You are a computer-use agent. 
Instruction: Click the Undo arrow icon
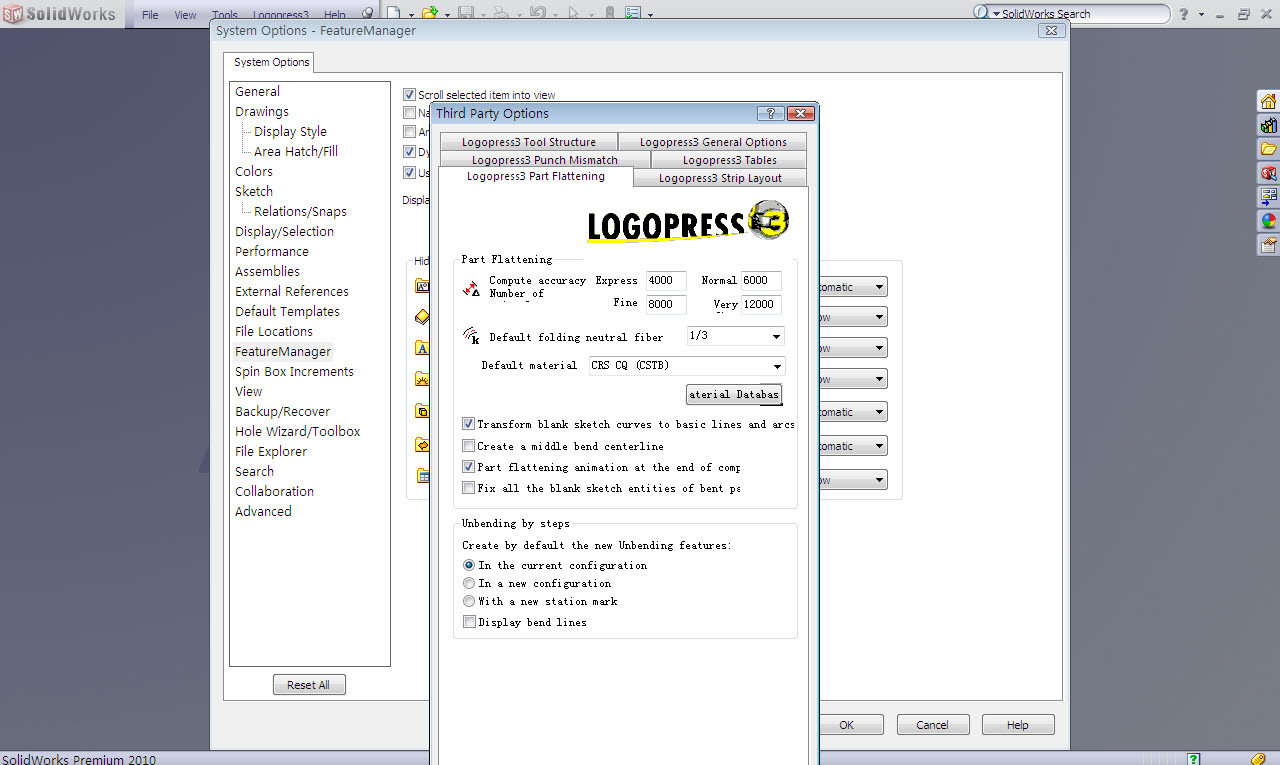tap(537, 13)
